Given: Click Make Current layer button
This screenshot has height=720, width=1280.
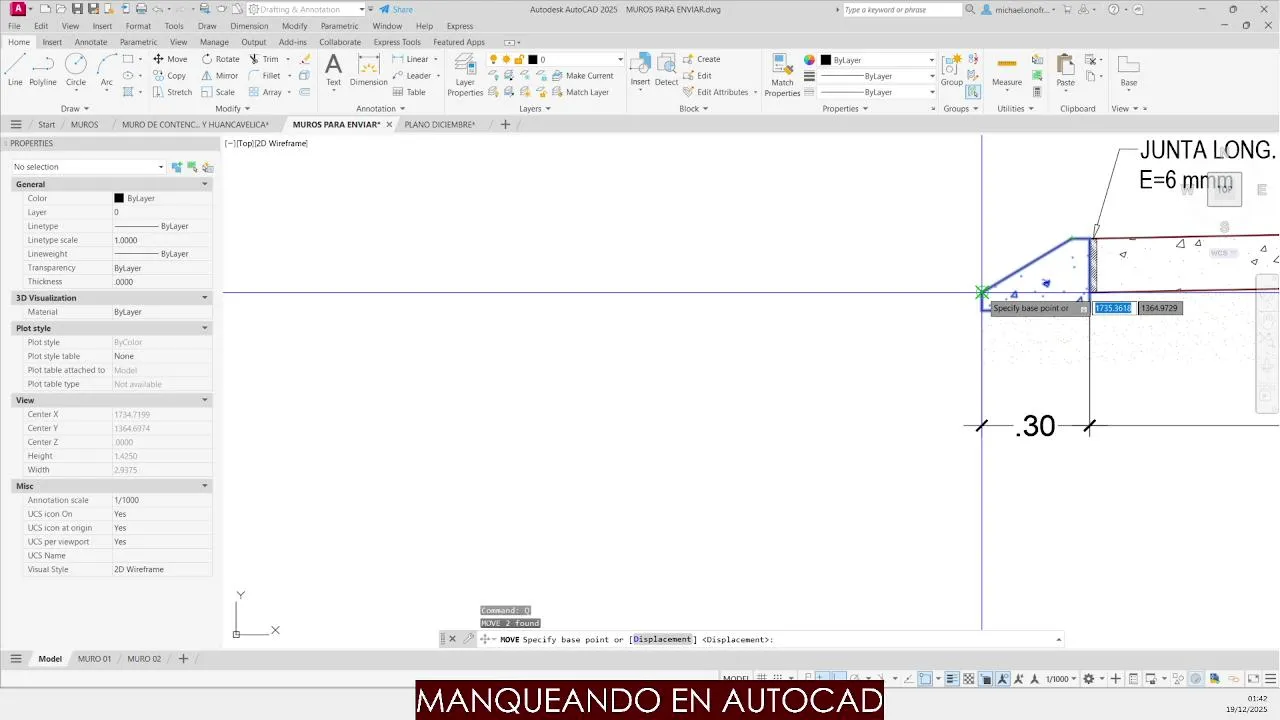Looking at the screenshot, I should [582, 76].
